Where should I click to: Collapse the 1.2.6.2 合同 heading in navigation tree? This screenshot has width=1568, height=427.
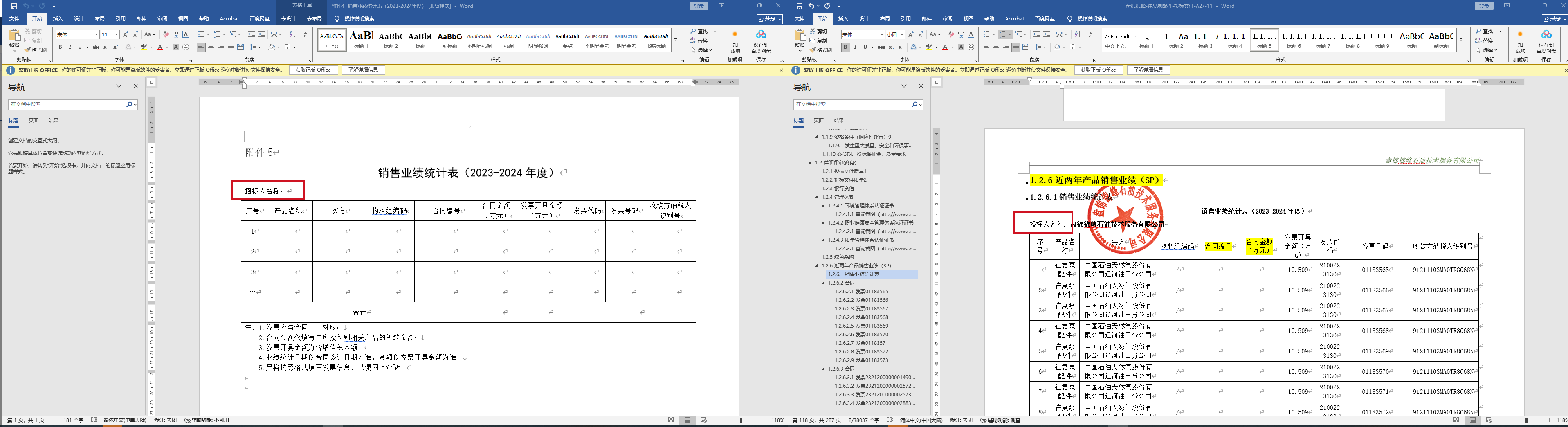tap(824, 283)
